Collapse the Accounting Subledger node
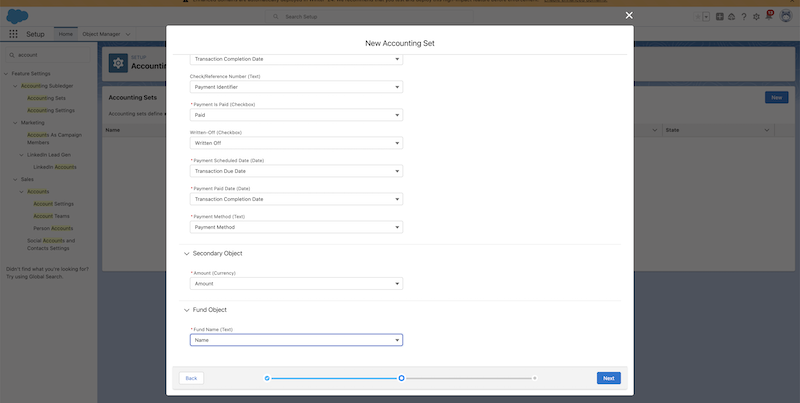 (15, 86)
